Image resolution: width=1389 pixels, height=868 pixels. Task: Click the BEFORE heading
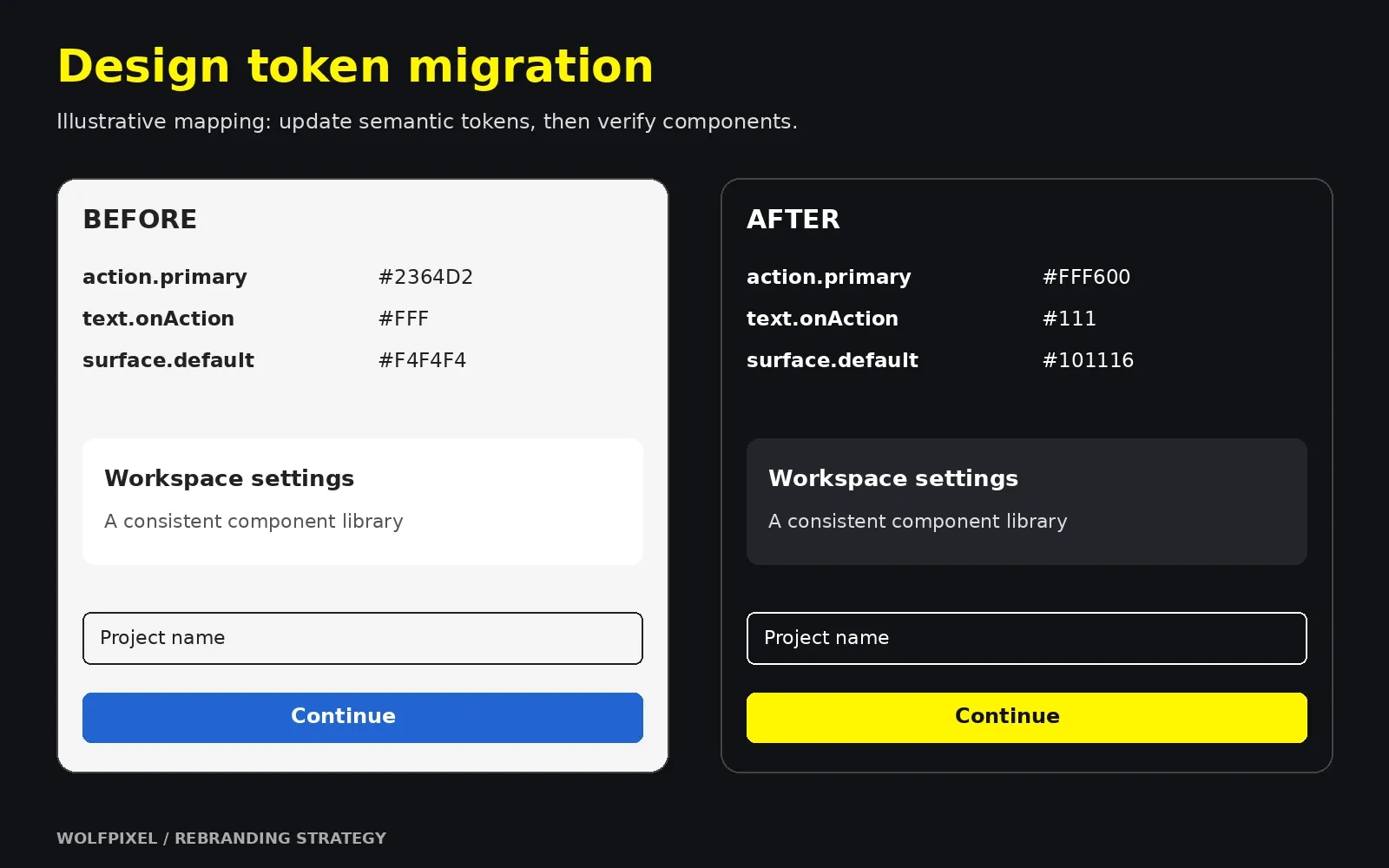coord(140,220)
